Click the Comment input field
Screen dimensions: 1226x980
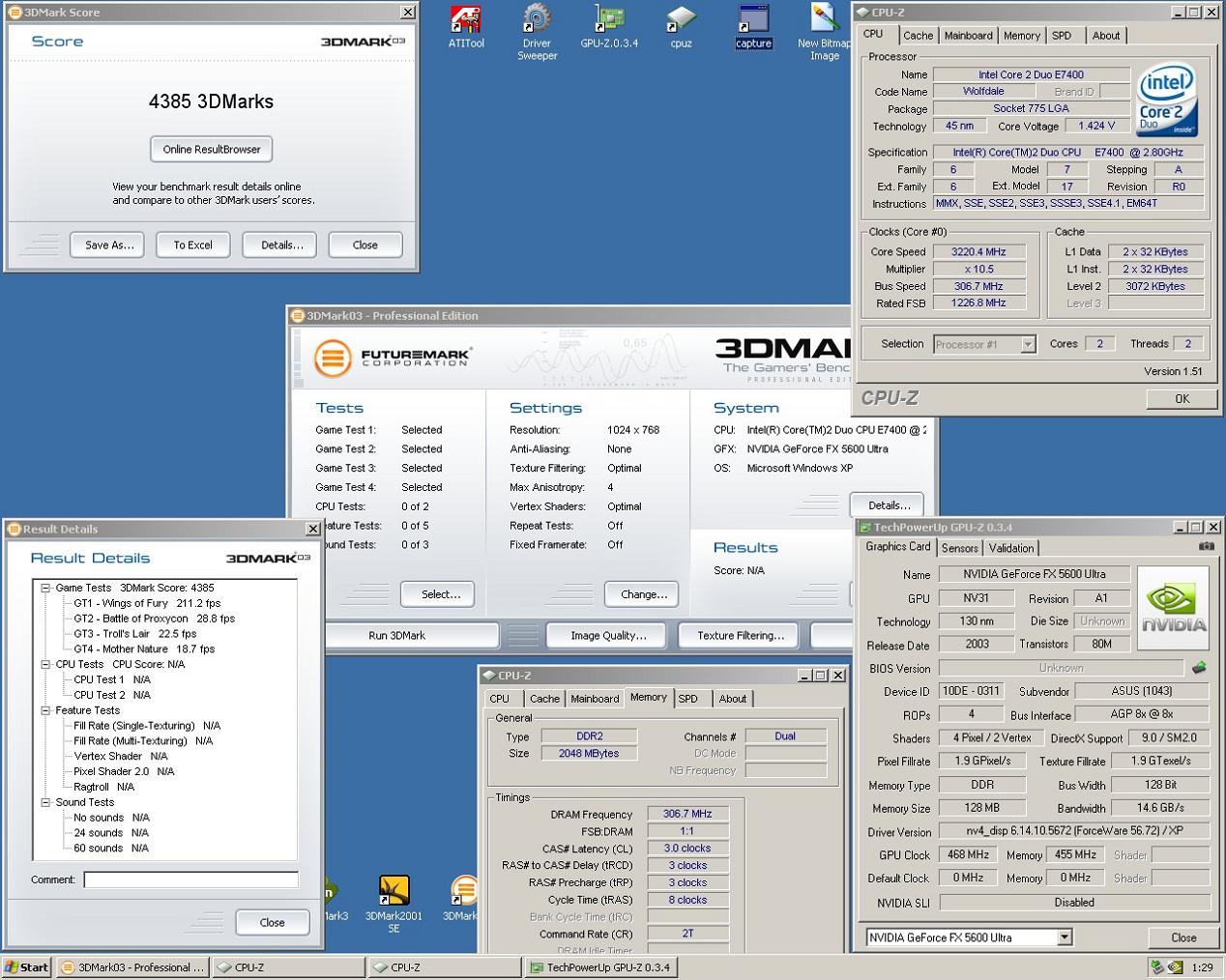click(191, 879)
